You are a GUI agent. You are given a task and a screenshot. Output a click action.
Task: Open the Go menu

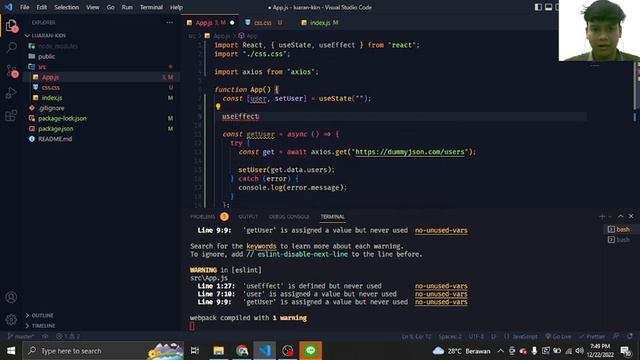(x=111, y=7)
